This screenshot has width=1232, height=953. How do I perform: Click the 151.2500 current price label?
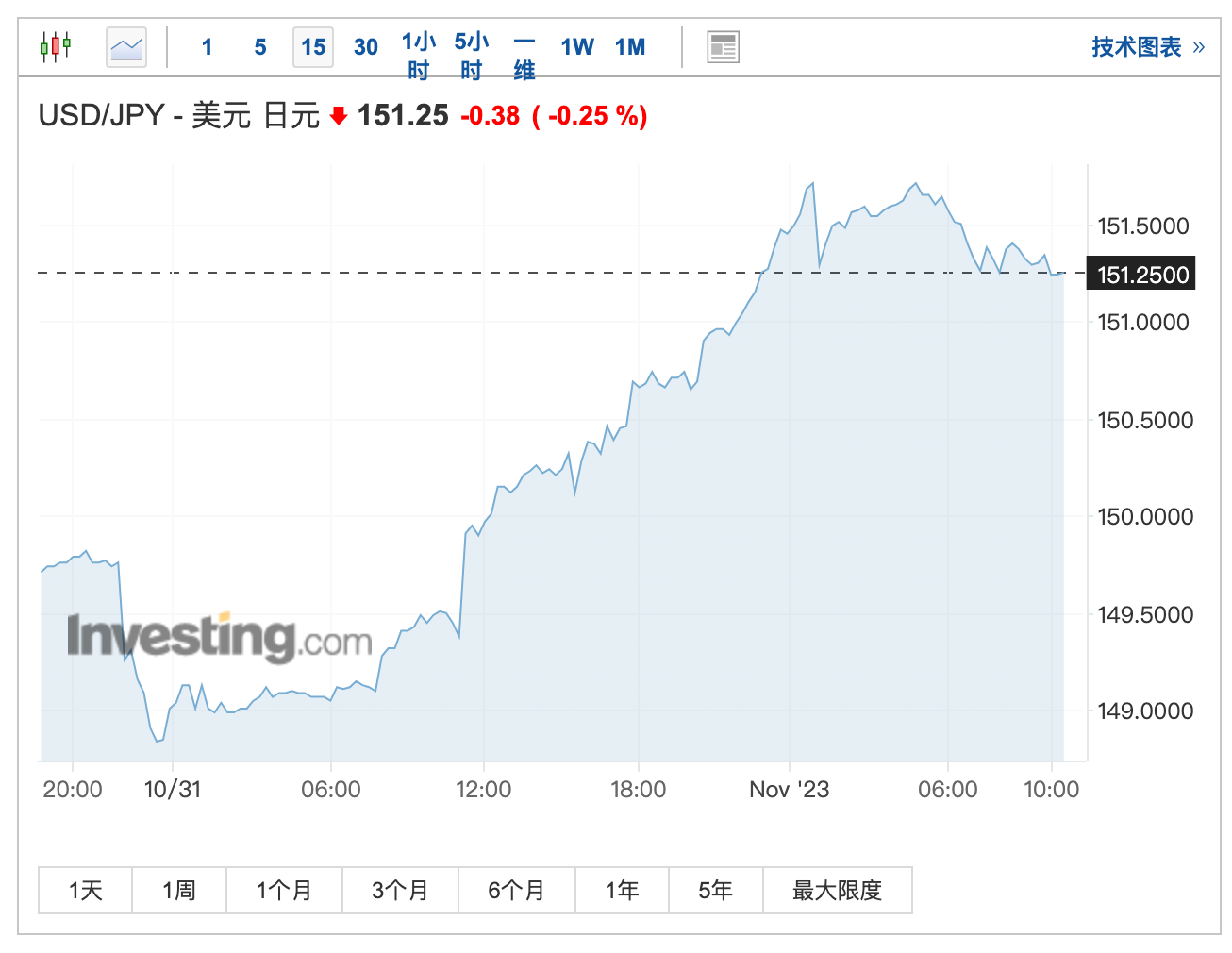(x=1141, y=275)
